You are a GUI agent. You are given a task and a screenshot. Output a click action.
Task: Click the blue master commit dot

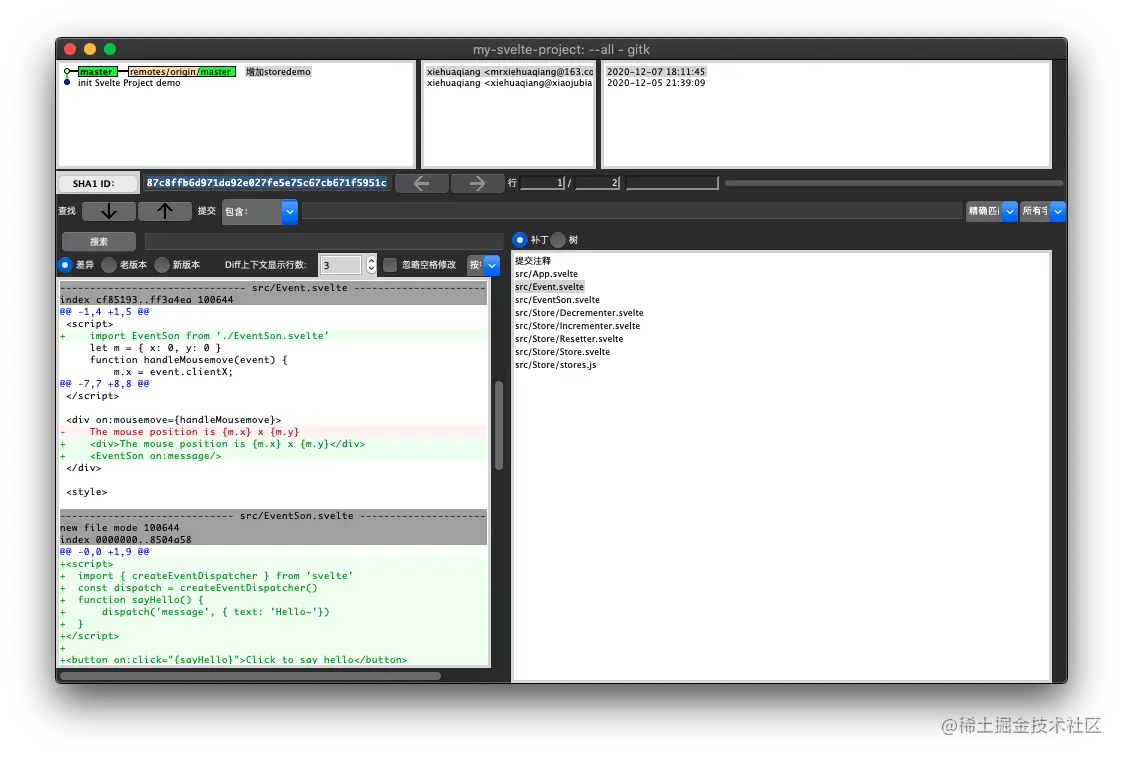(67, 83)
